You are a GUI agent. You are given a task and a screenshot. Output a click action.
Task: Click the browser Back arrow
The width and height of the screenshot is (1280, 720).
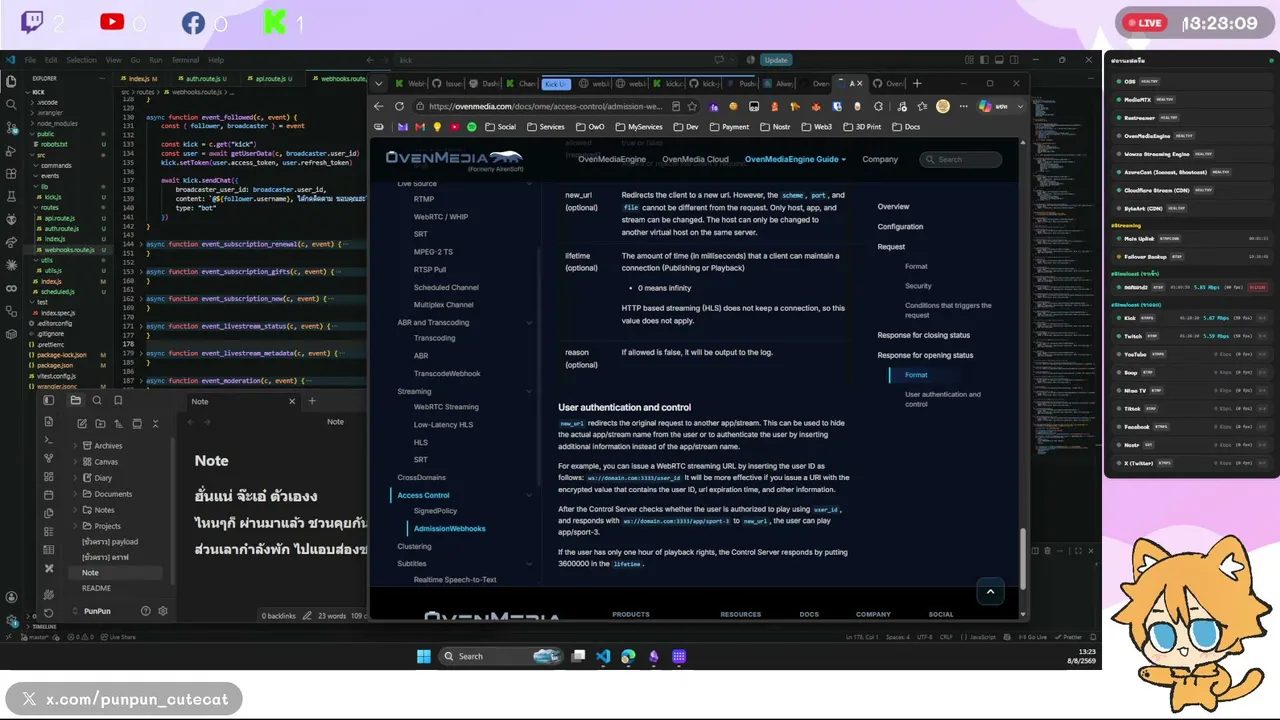coord(378,106)
